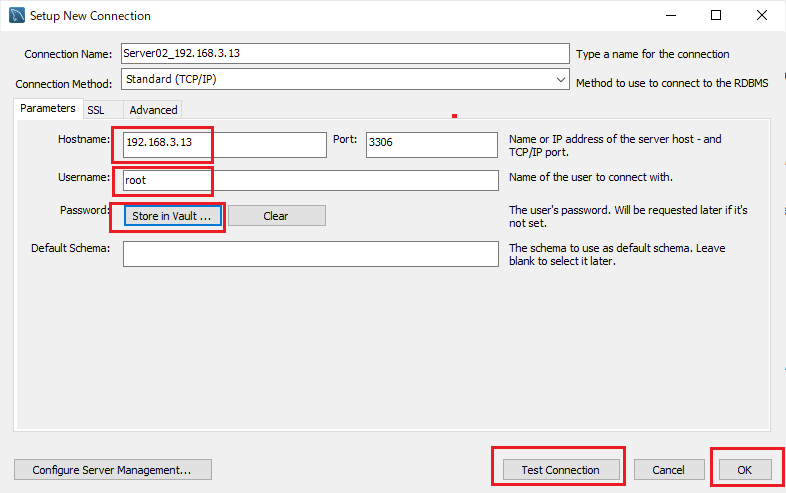Click the Test Connection button

tap(561, 470)
